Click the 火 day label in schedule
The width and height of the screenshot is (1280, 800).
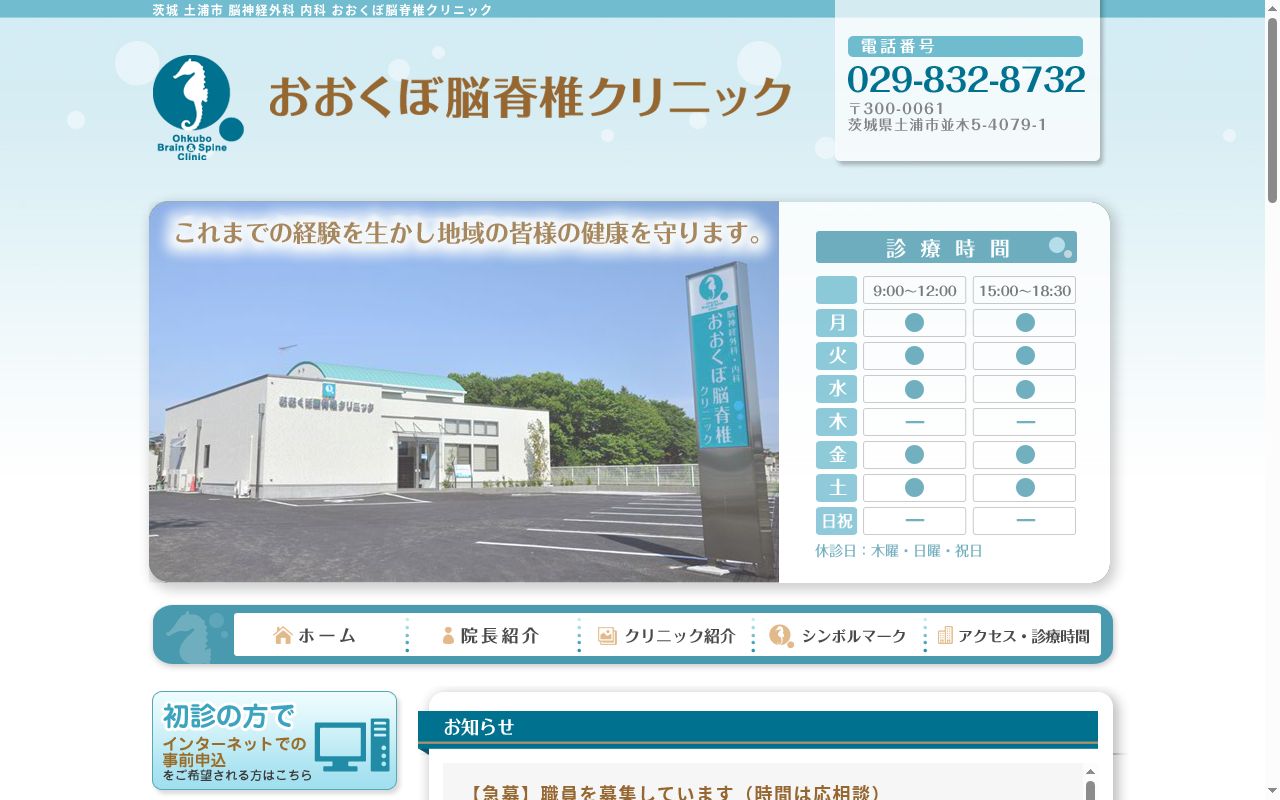836,356
